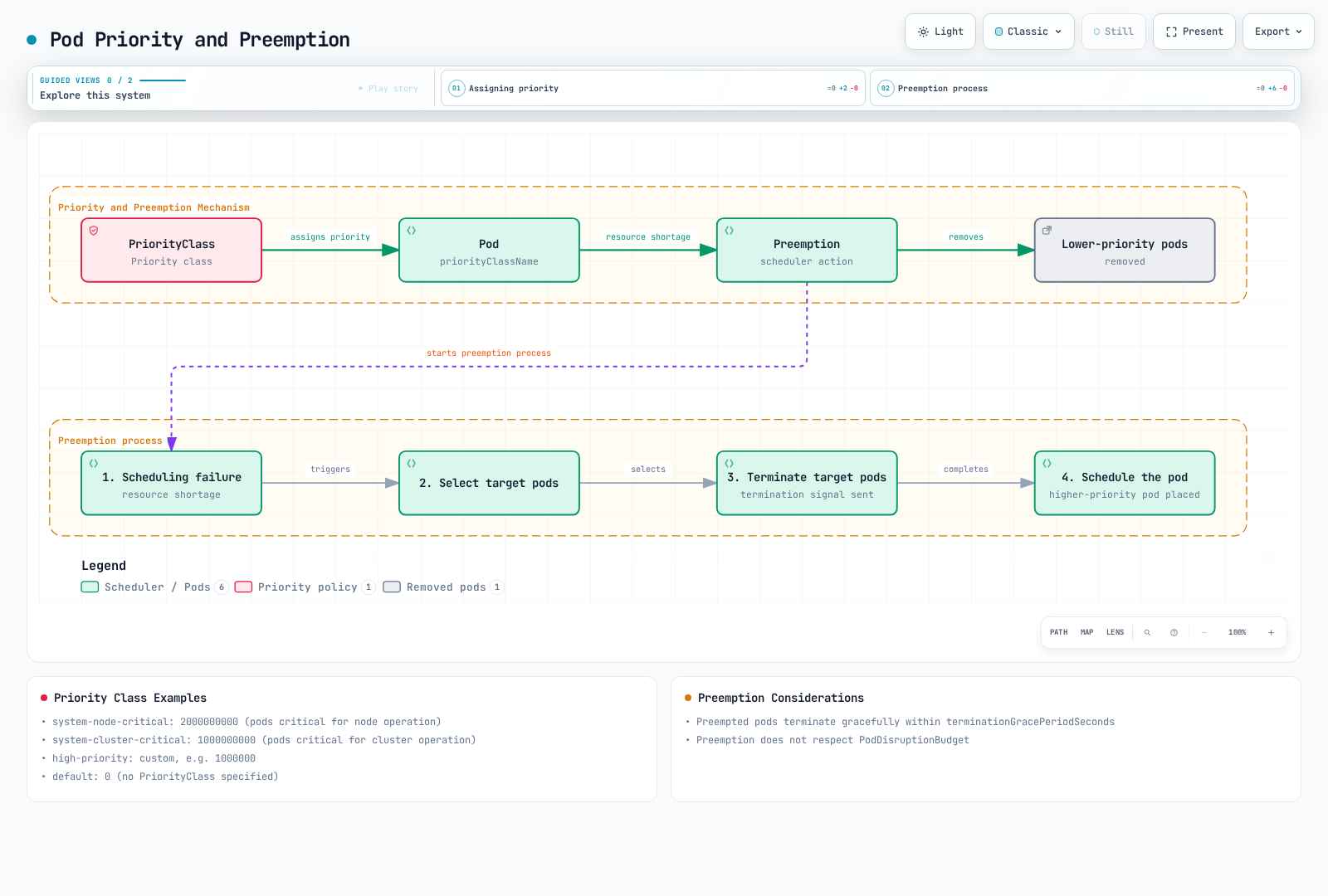This screenshot has width=1328, height=896.
Task: Click the external link icon on Lower-priority pods
Action: click(x=1047, y=231)
